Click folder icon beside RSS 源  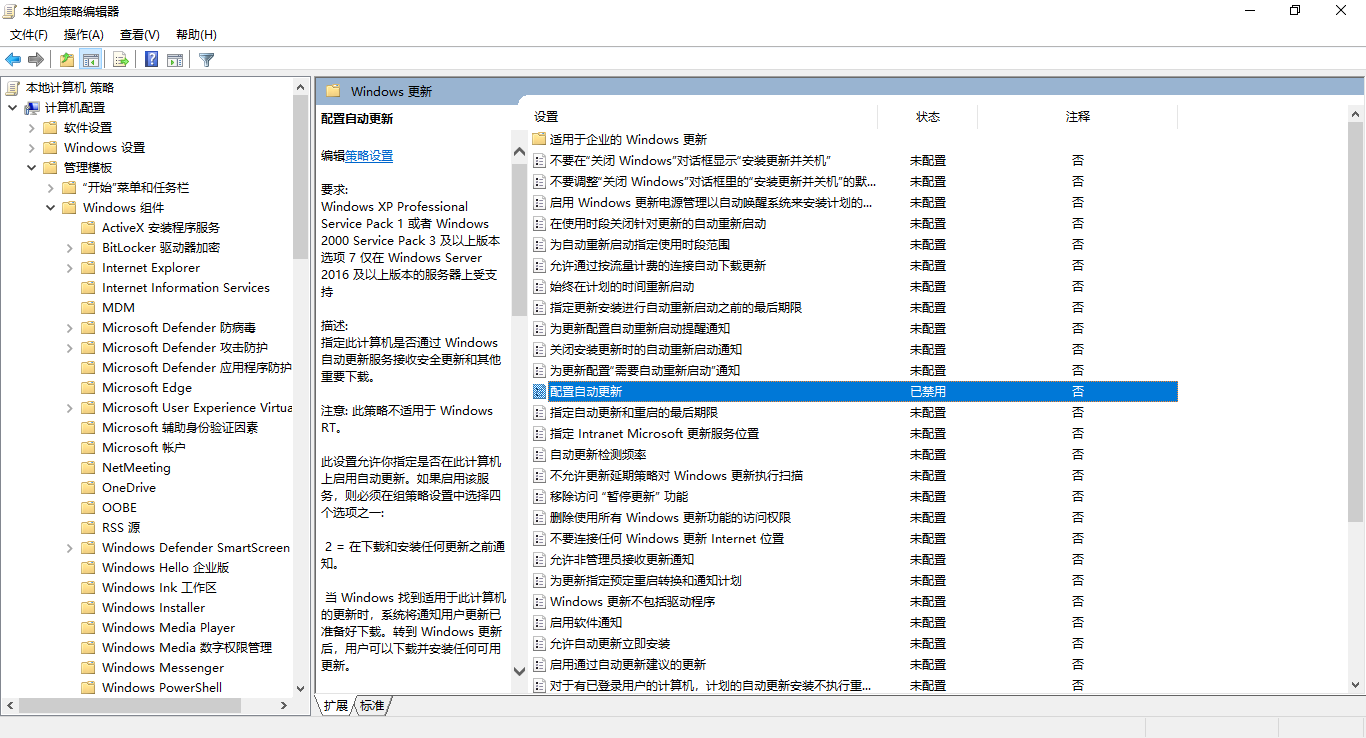click(x=89, y=528)
